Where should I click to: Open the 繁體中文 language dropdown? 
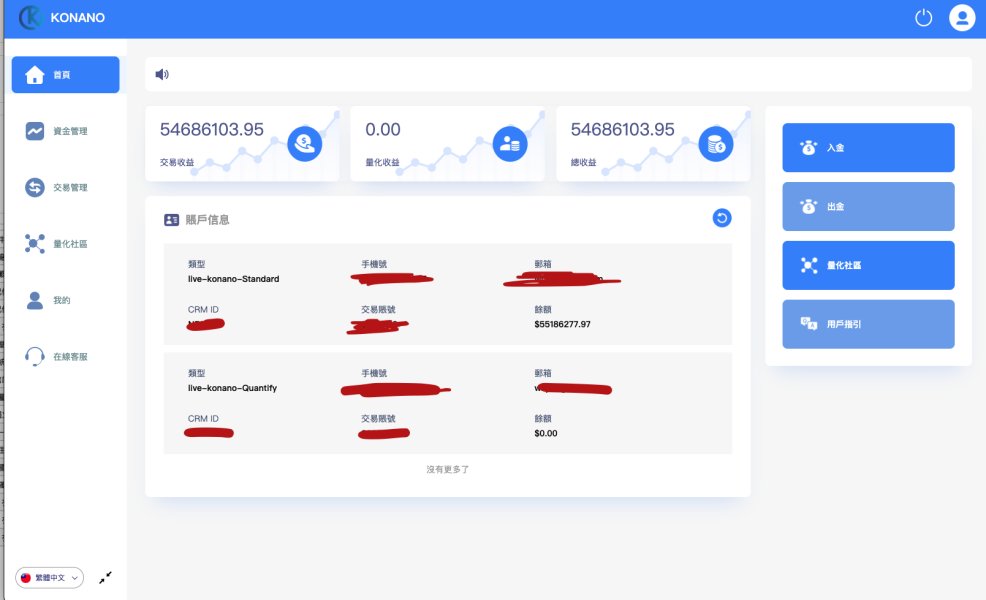pos(50,577)
